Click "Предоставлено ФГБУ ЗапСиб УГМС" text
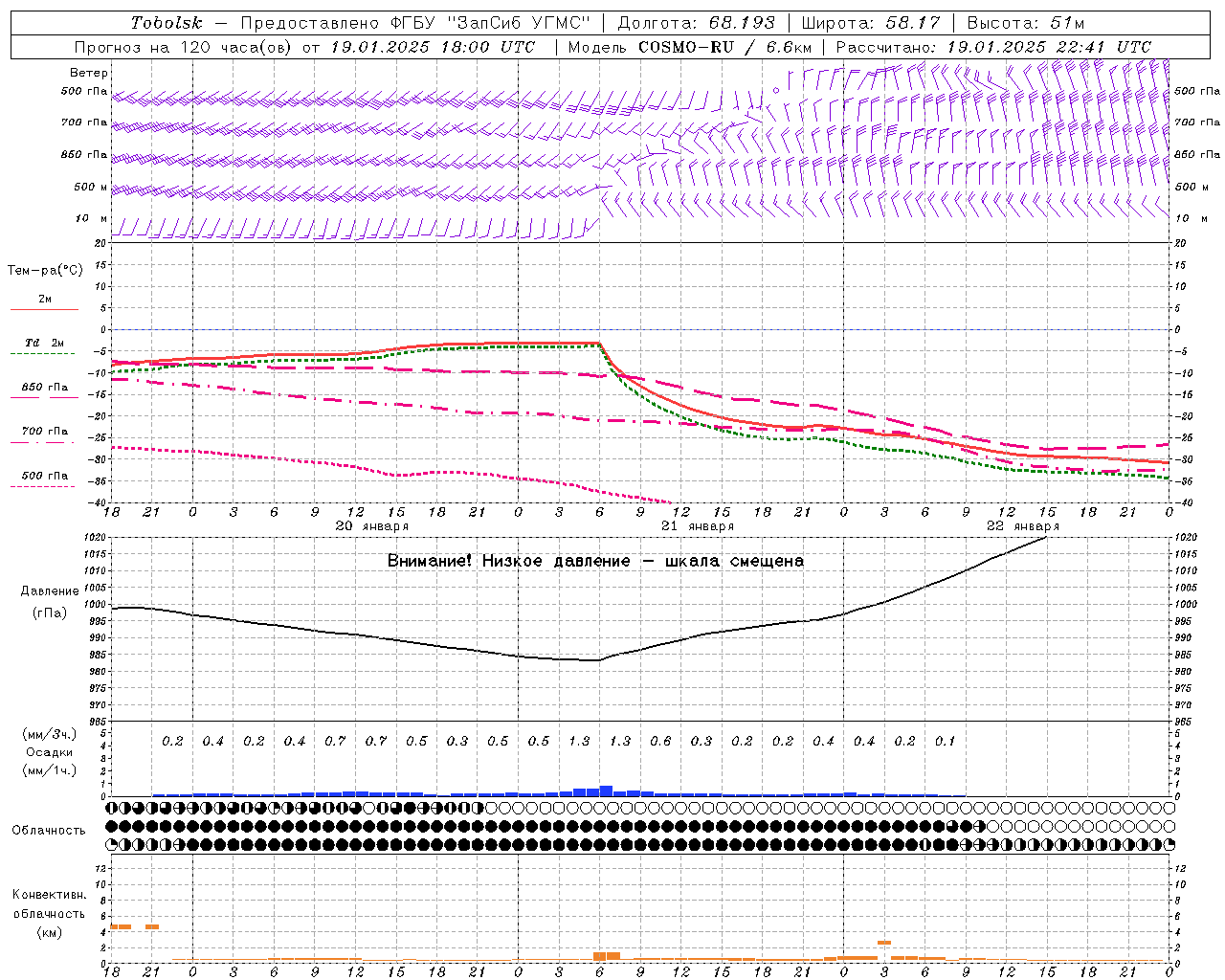The height and width of the screenshot is (980, 1225). point(415,23)
